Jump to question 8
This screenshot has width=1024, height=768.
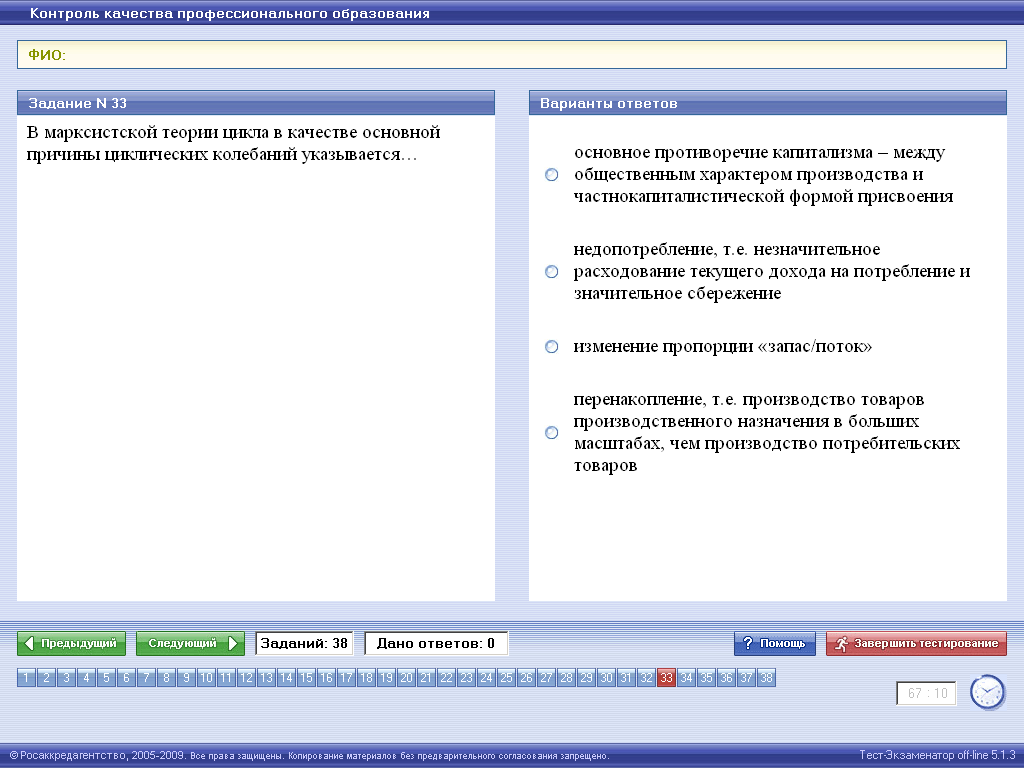[167, 678]
